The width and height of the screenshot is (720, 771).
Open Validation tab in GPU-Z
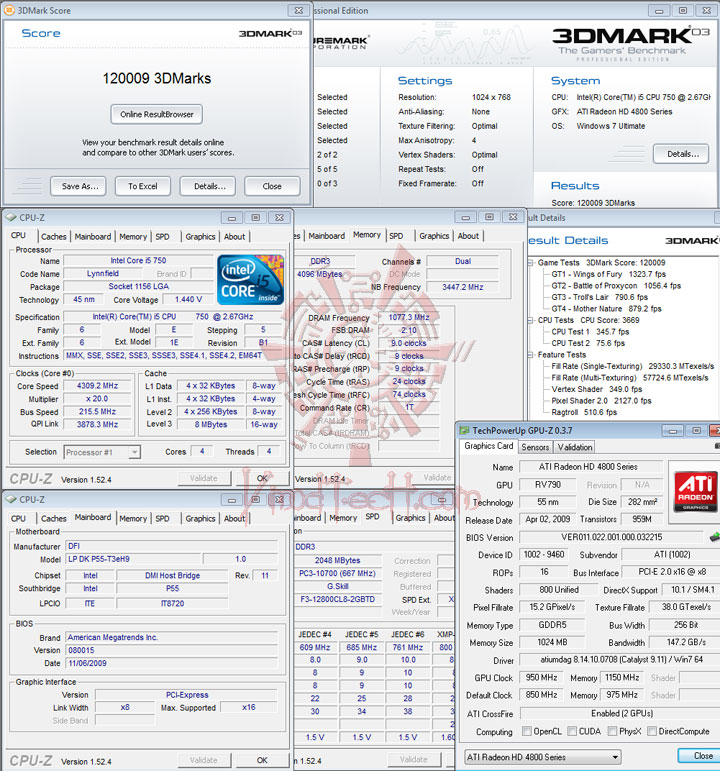click(x=574, y=447)
